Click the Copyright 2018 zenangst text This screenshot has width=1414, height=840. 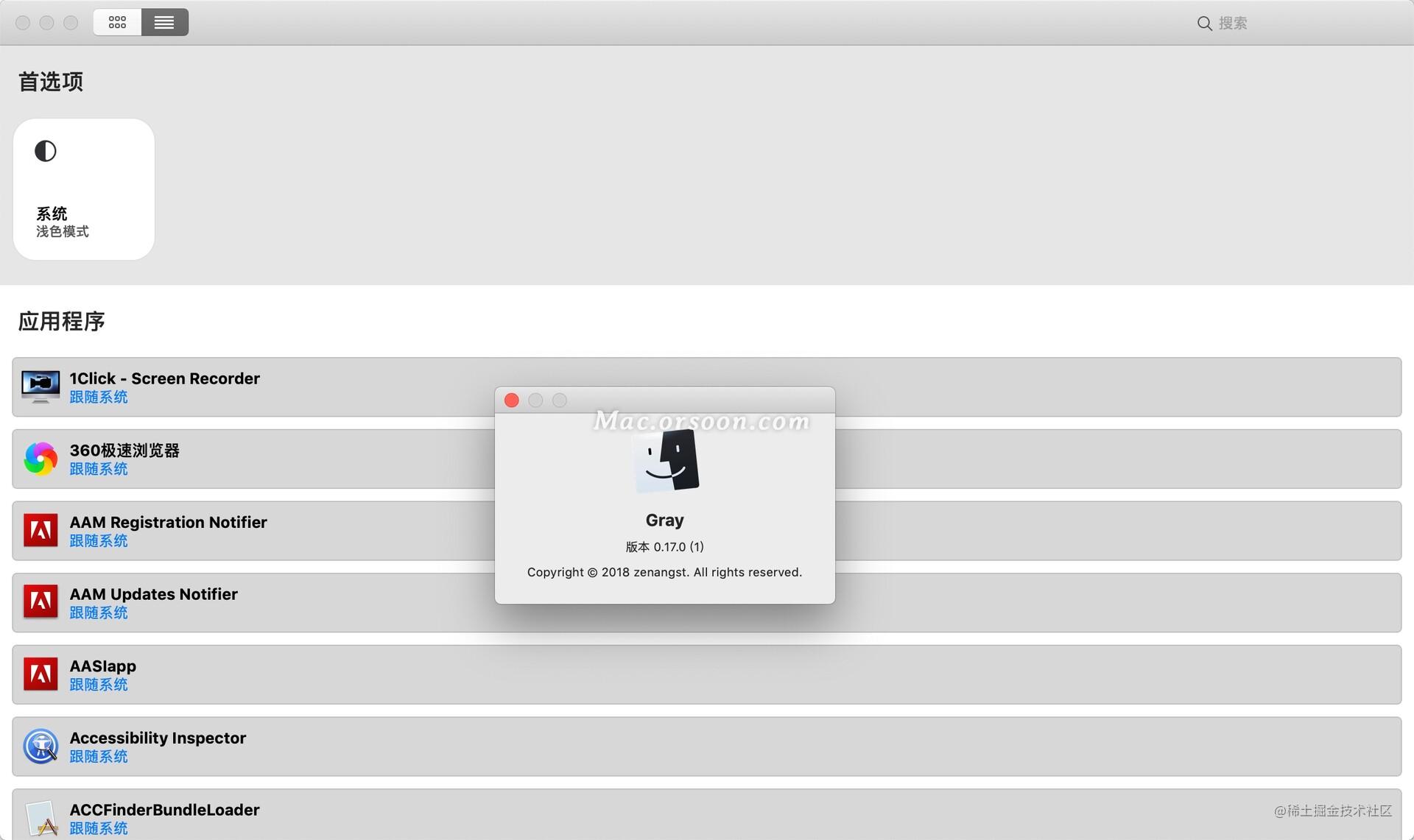click(x=664, y=573)
